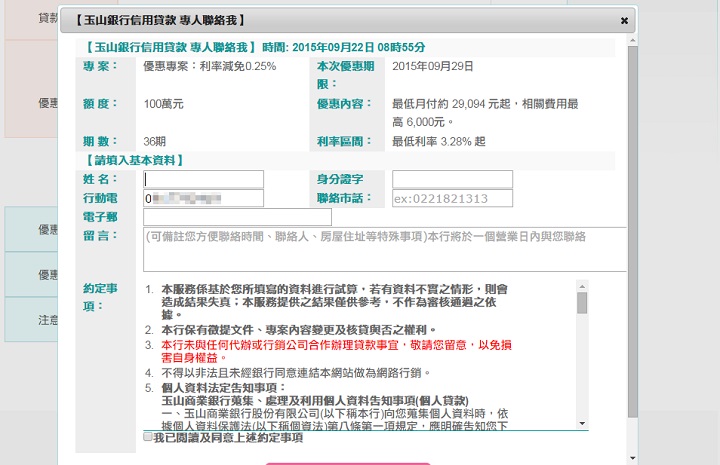The width and height of the screenshot is (720, 465).
Task: Click the 姓名 name input field
Action: pos(203,179)
